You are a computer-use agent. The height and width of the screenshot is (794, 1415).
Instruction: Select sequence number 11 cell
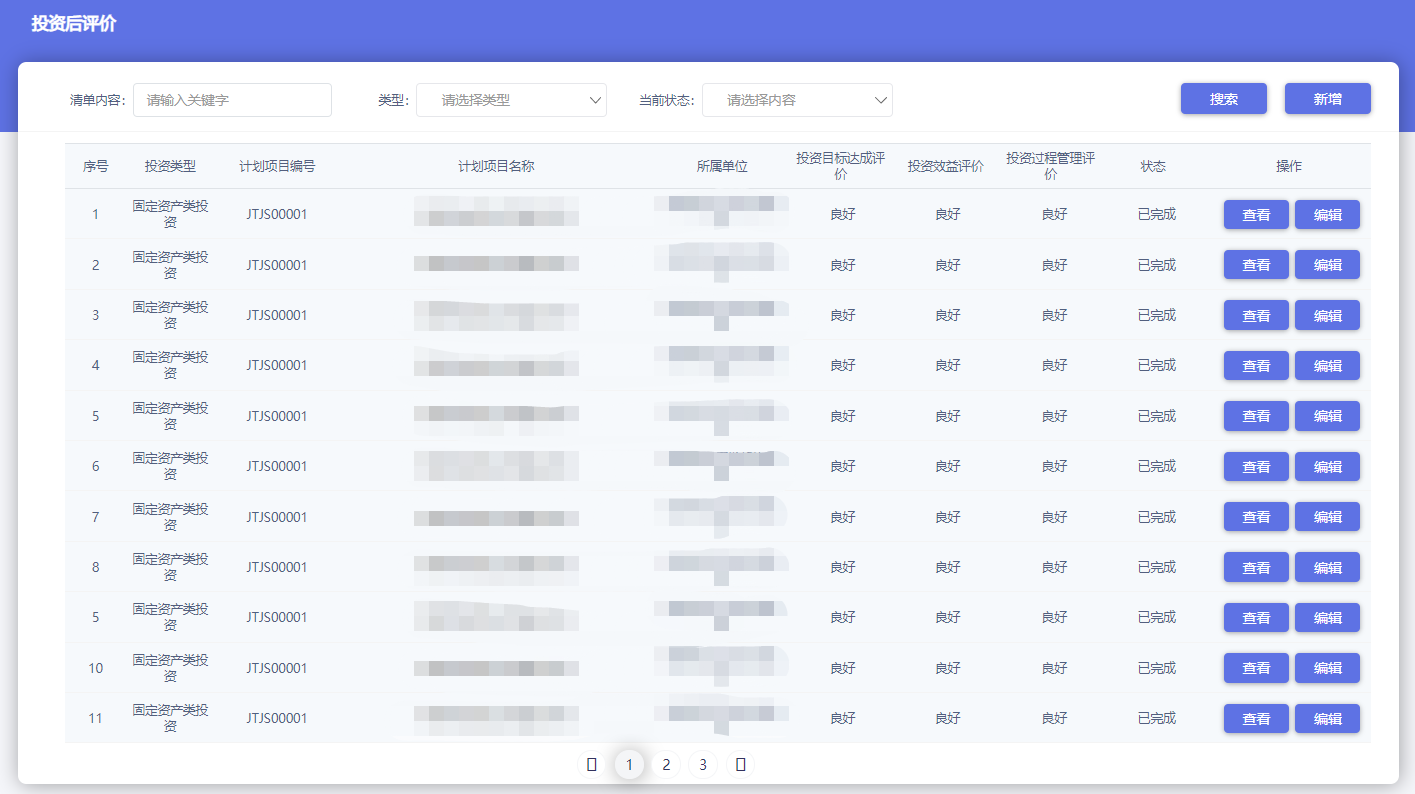96,718
